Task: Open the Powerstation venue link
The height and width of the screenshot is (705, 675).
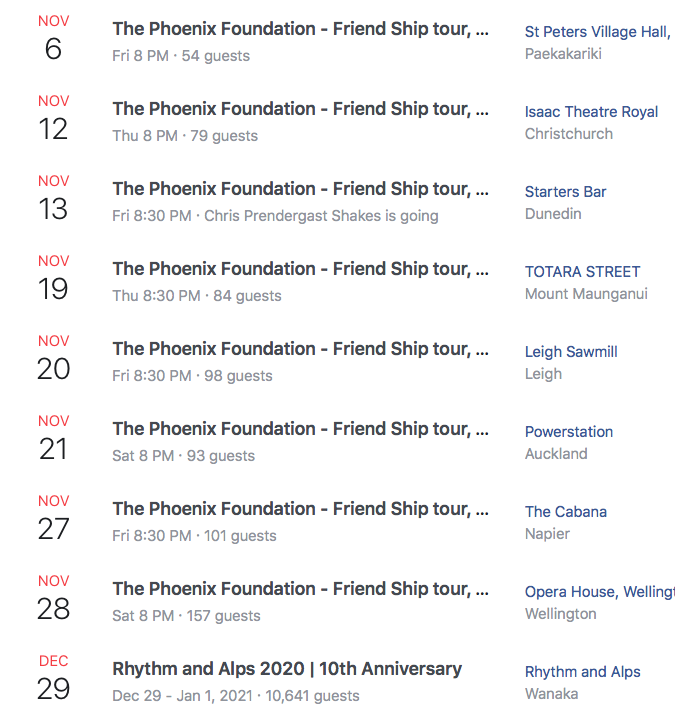Action: click(x=569, y=432)
